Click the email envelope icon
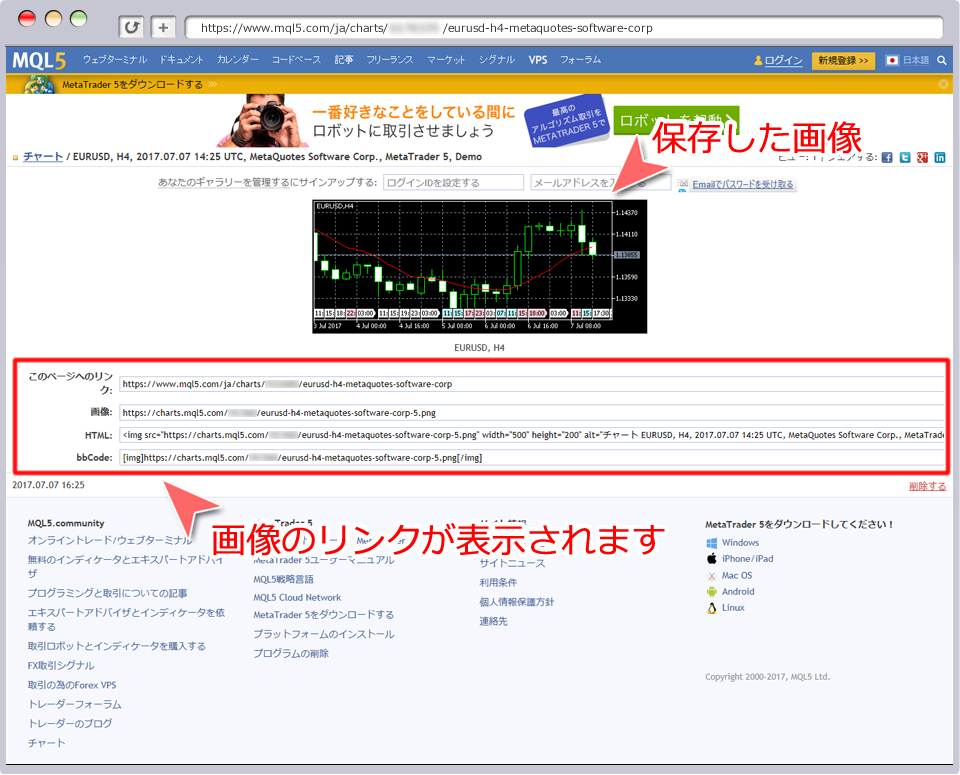960x775 pixels. coord(683,184)
